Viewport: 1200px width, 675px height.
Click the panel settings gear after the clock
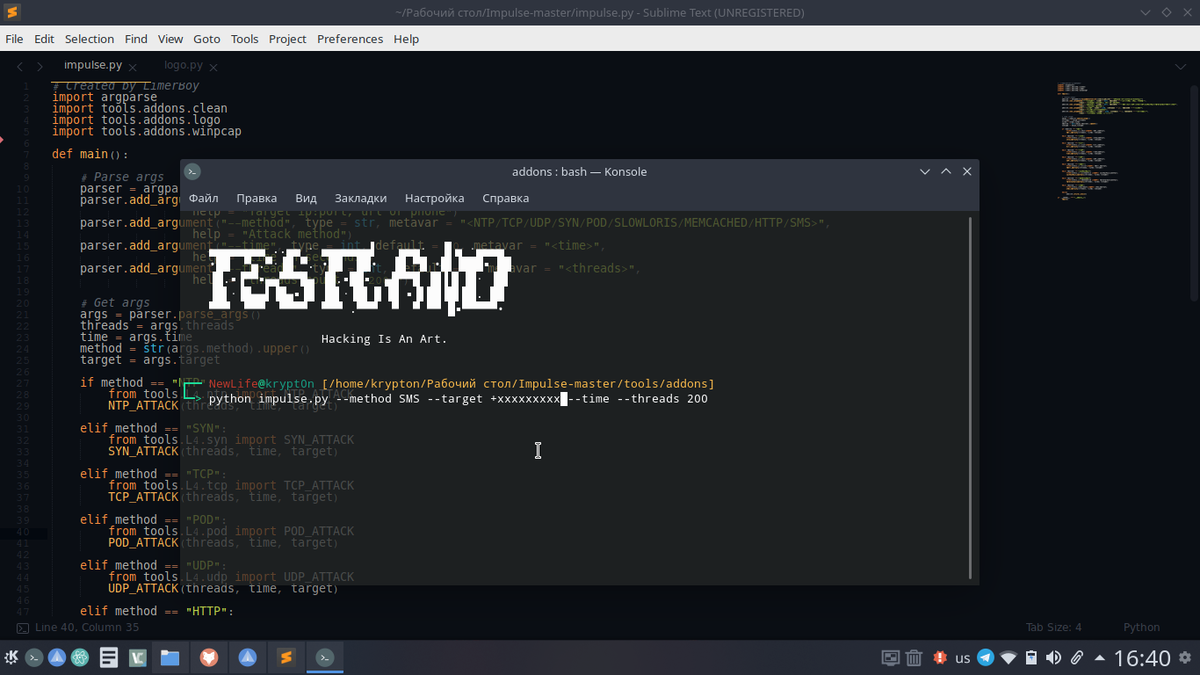point(1187,658)
